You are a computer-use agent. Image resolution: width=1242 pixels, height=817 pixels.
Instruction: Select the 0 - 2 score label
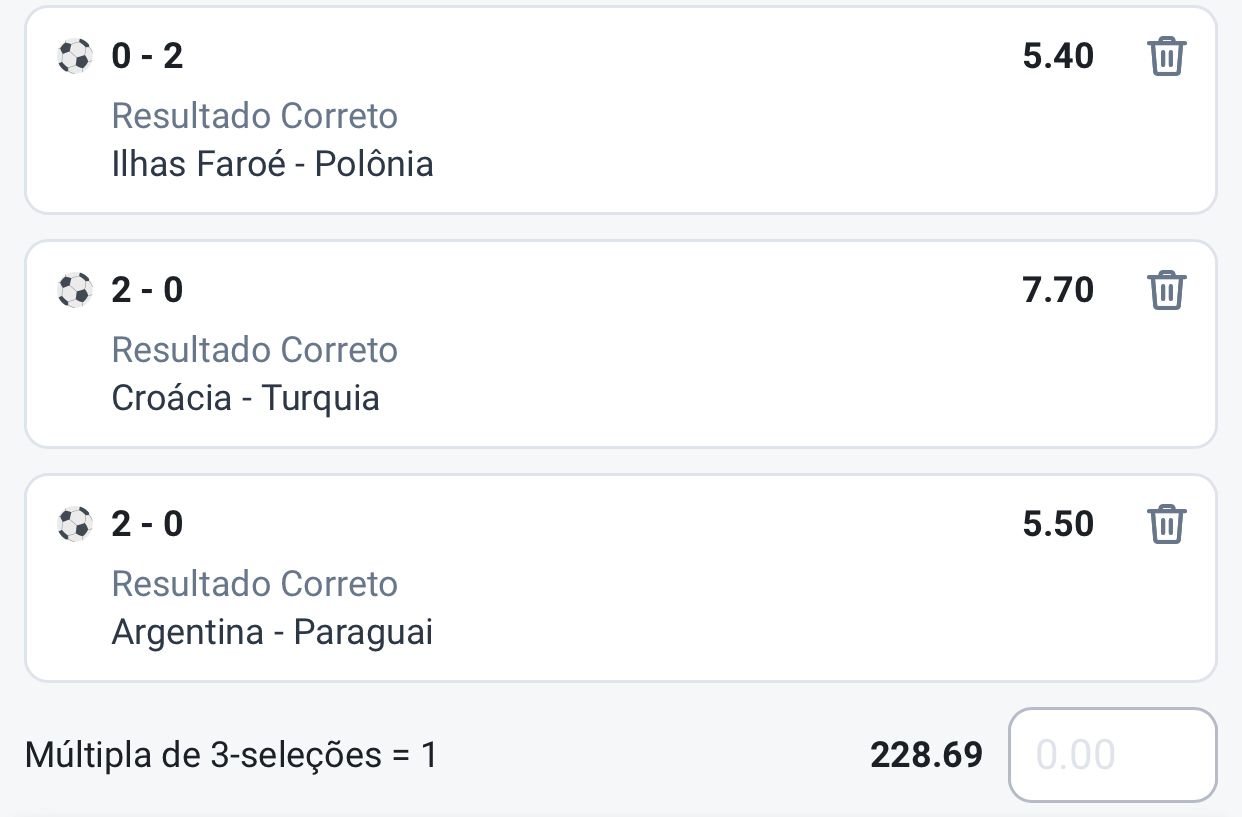pos(147,56)
